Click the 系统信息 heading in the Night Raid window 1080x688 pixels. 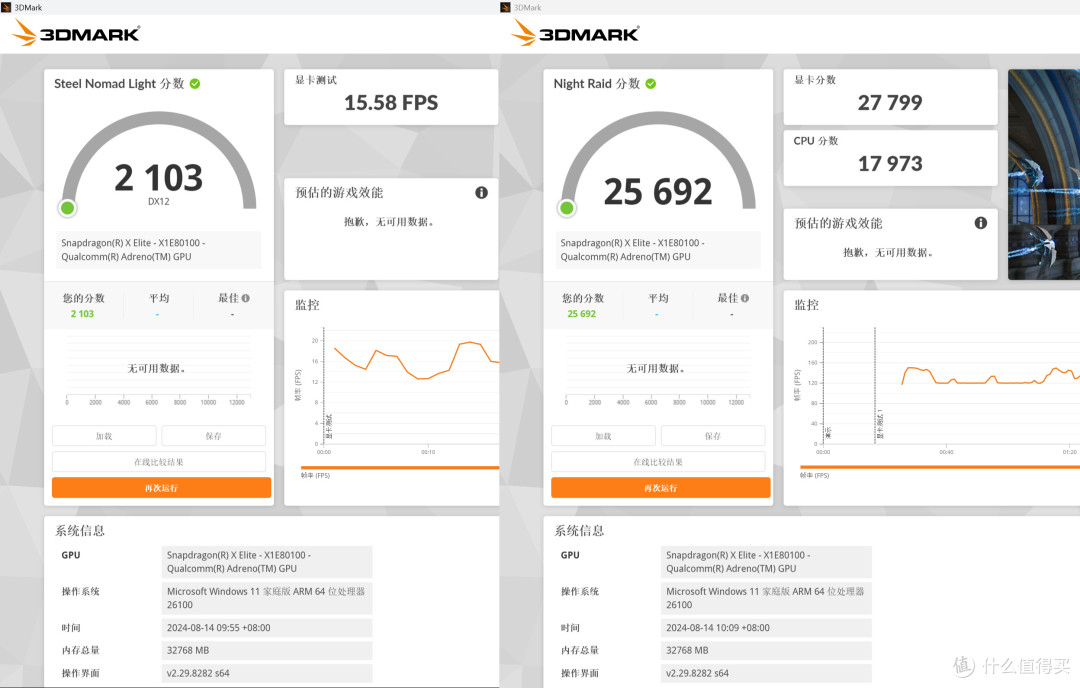pyautogui.click(x=579, y=530)
